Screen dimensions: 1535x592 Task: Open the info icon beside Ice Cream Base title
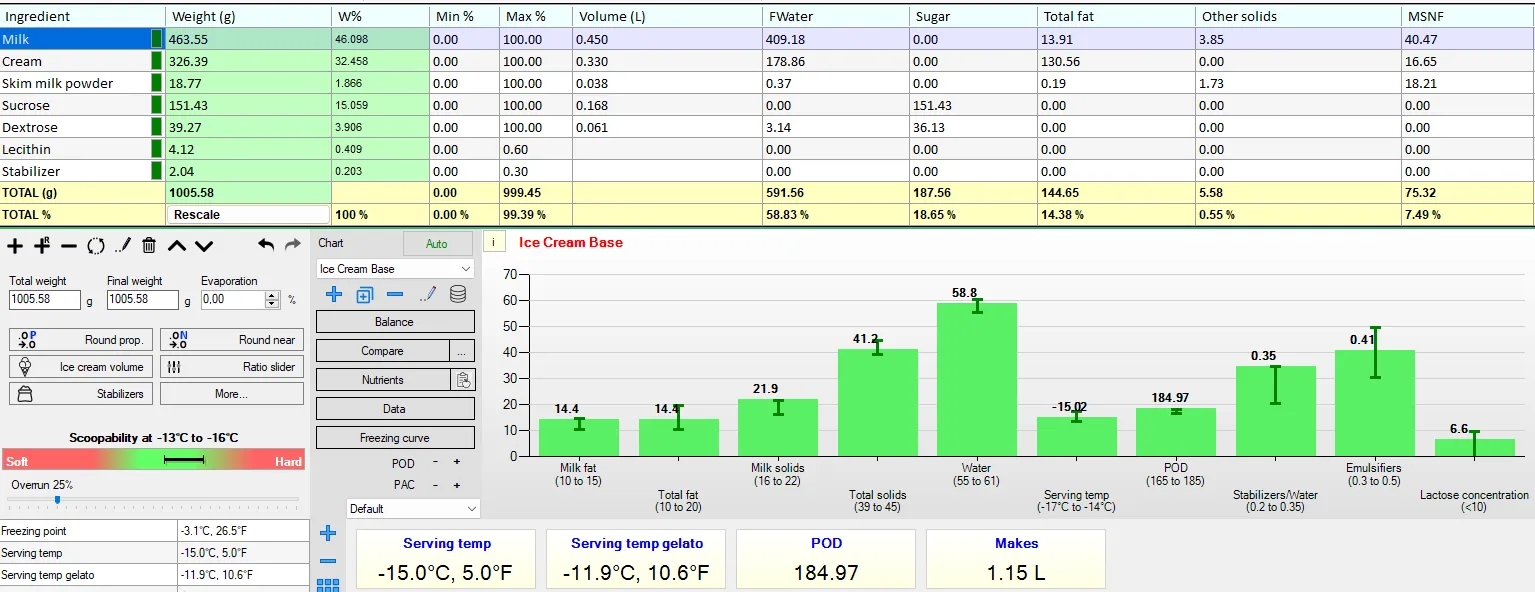(x=494, y=242)
